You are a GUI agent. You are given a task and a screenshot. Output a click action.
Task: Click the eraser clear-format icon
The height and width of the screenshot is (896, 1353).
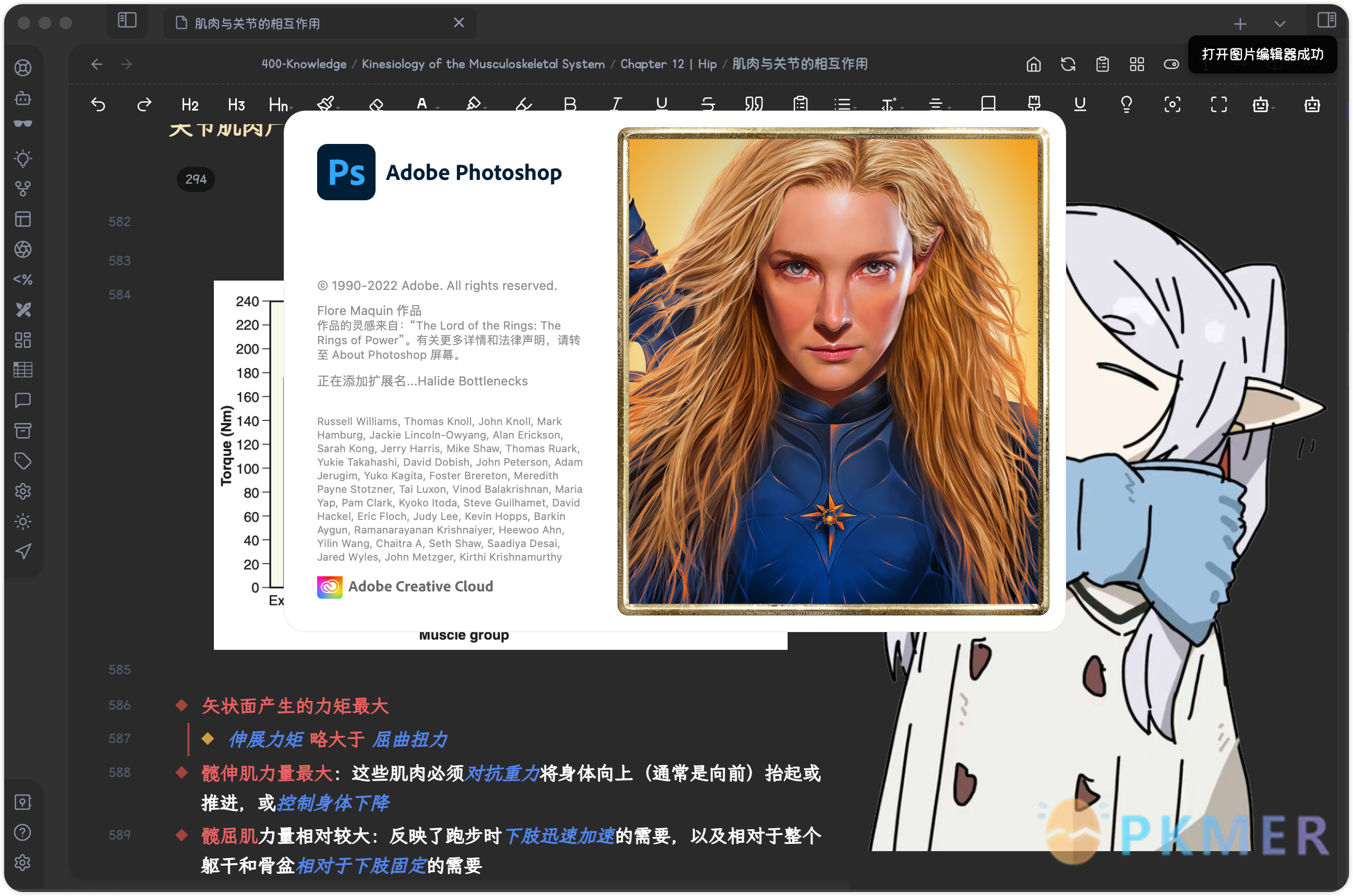tap(376, 105)
